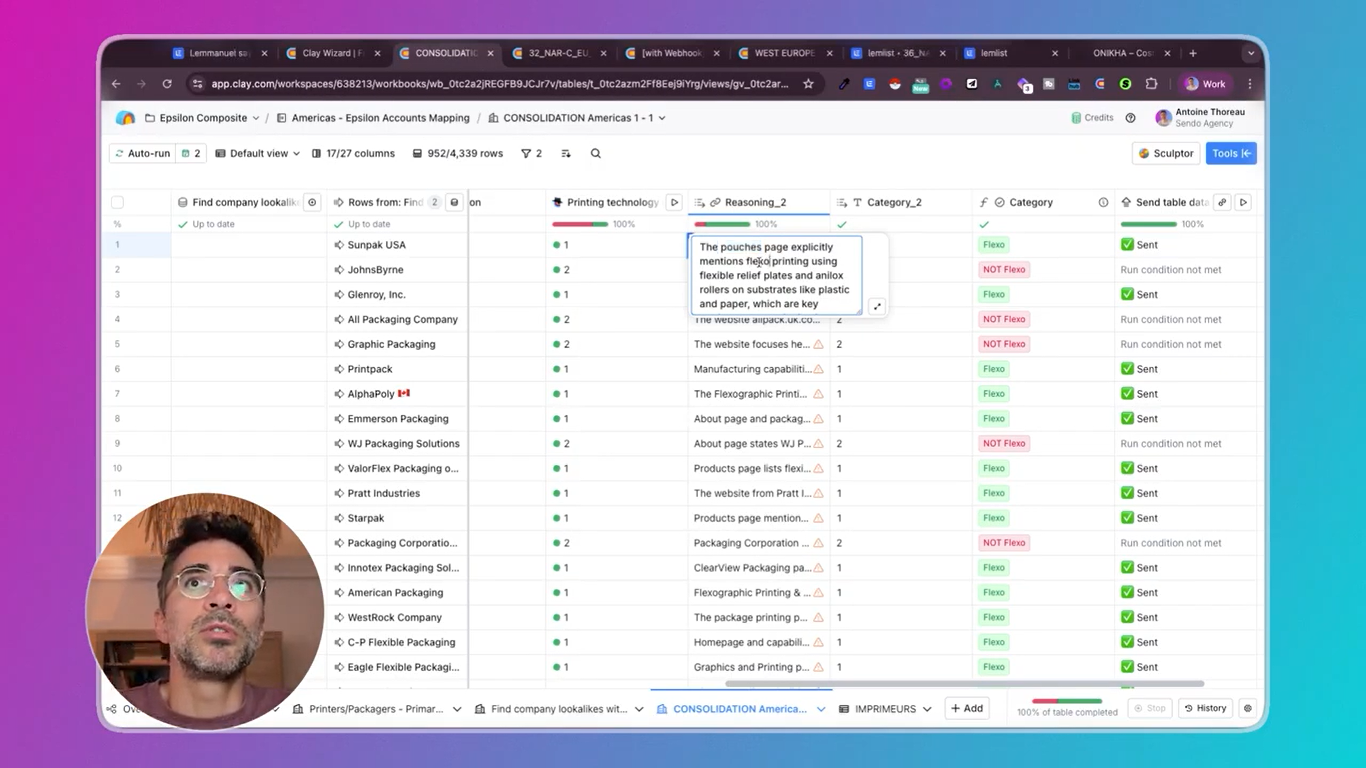Select the Reasoning_2 column header
This screenshot has height=768, width=1366.
[758, 202]
